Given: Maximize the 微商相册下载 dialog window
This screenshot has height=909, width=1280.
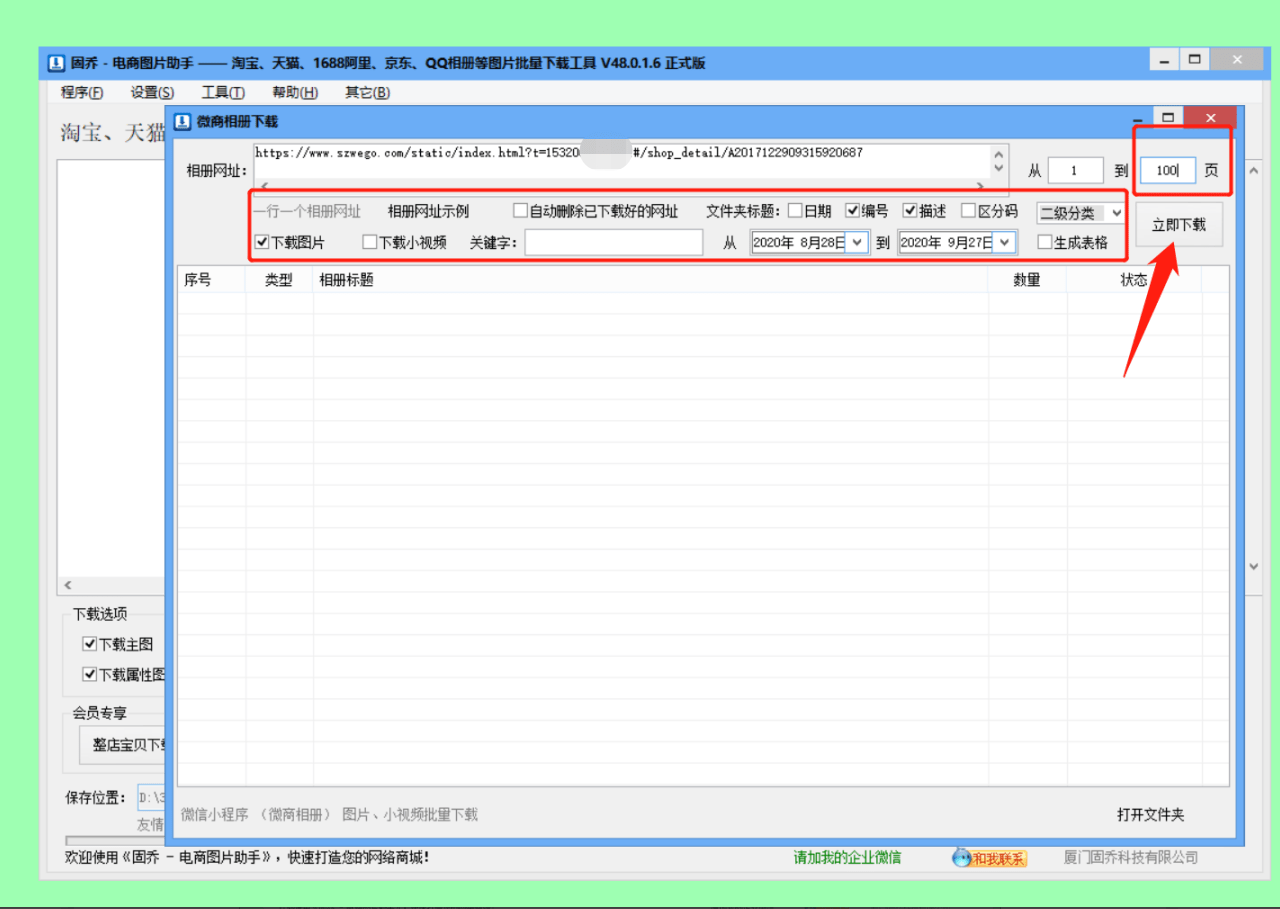Looking at the screenshot, I should tap(1166, 117).
